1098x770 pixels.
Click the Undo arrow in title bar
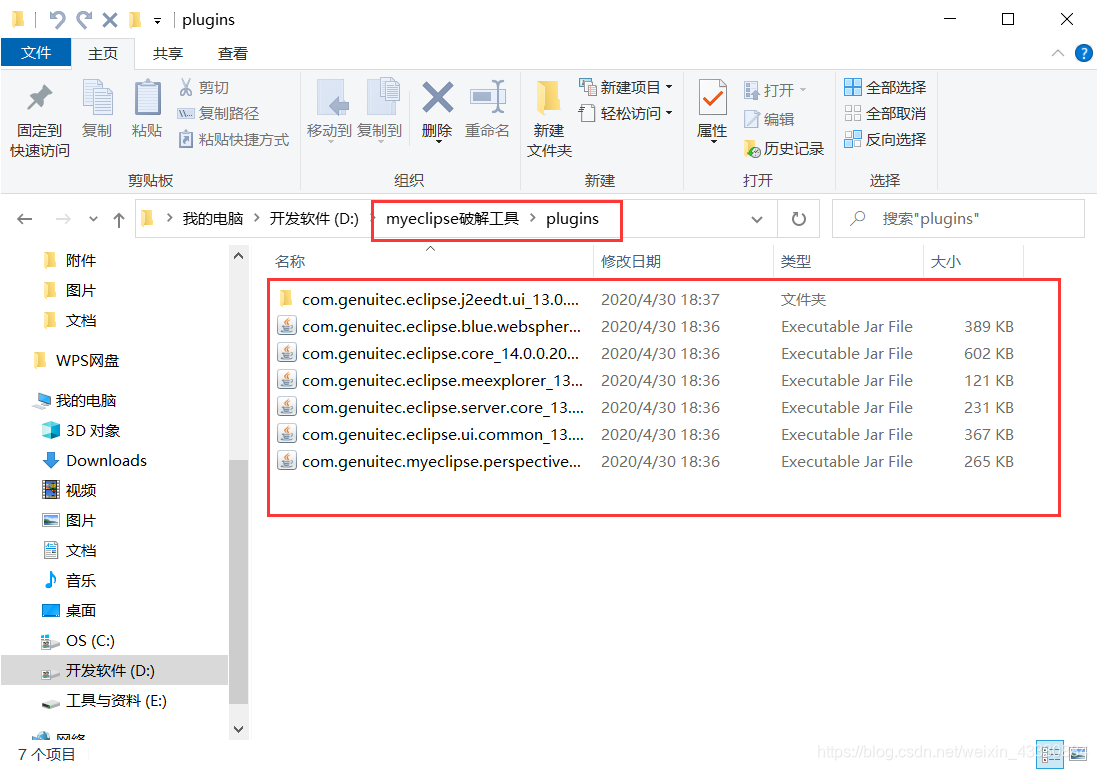click(x=57, y=20)
